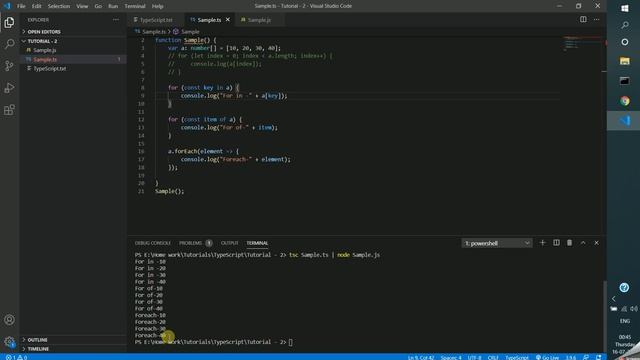Change the TypeScript language mode
Screen dimensions: 640x360
pyautogui.click(x=517, y=357)
